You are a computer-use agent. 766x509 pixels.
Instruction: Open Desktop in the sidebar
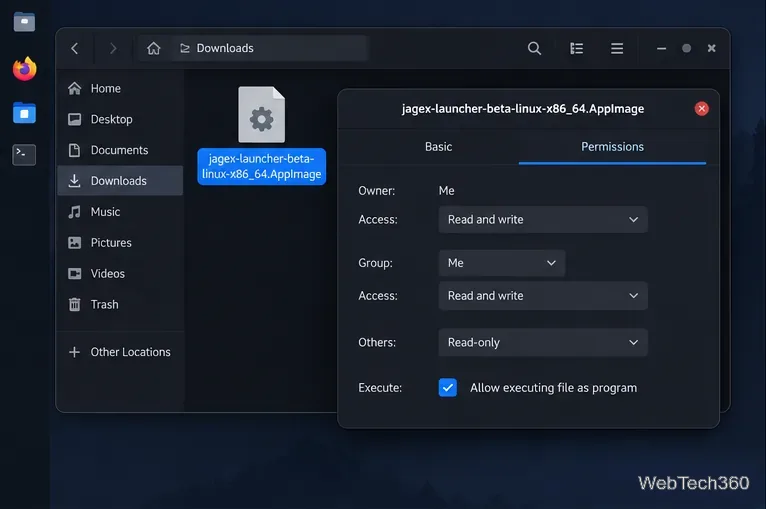[120, 119]
